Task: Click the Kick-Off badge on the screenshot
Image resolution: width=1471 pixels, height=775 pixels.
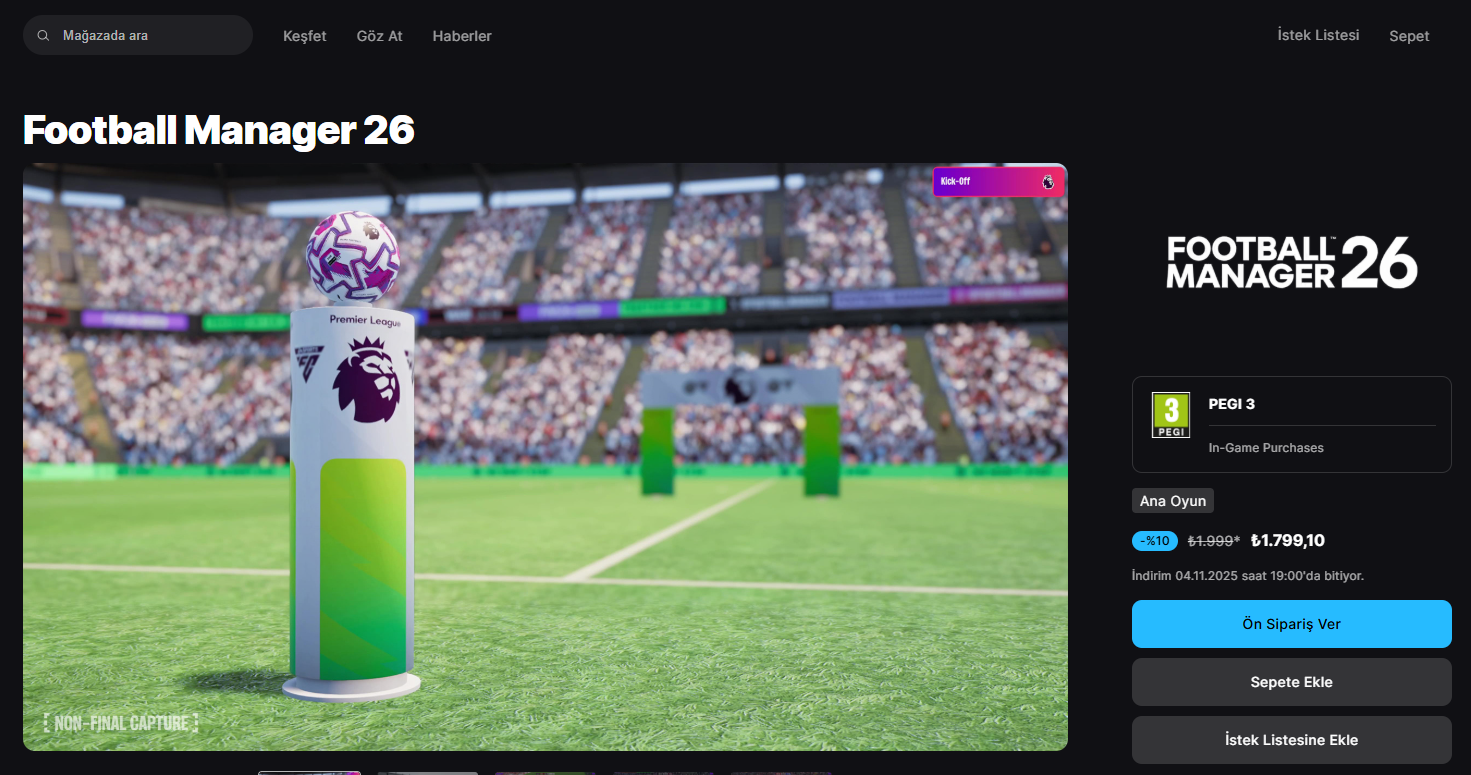Action: (998, 182)
